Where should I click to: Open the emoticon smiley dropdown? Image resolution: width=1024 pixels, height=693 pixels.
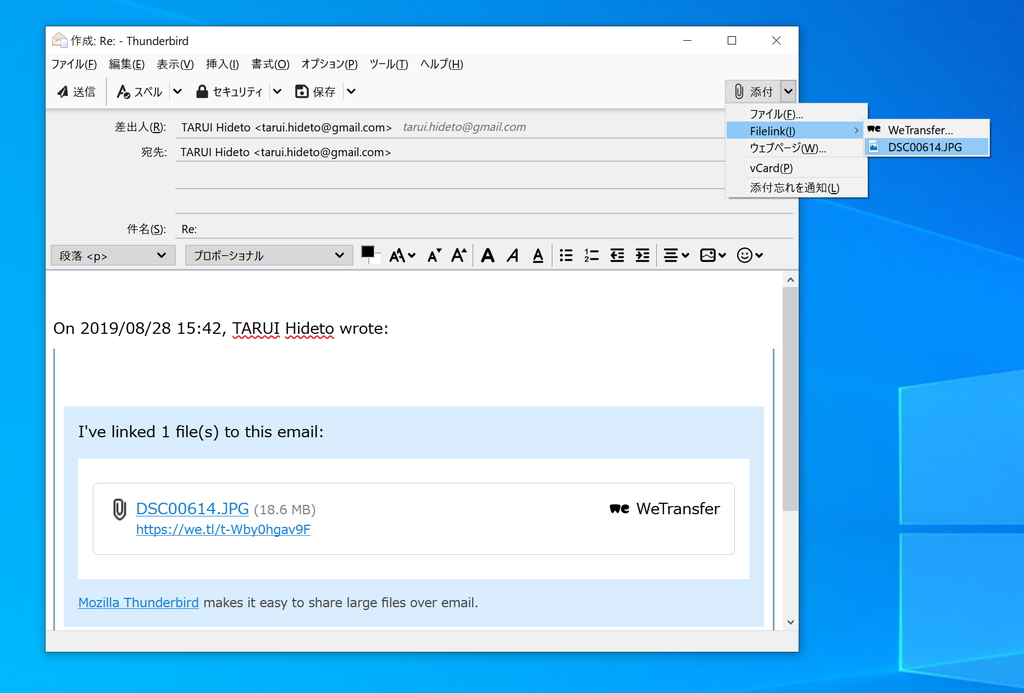[x=750, y=255]
